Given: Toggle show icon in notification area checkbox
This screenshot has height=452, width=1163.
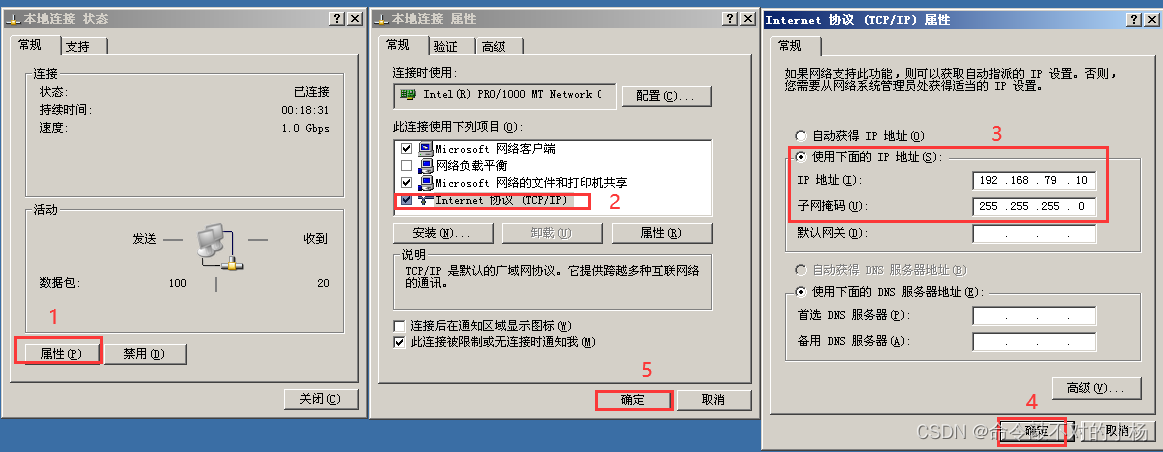Looking at the screenshot, I should pos(399,326).
